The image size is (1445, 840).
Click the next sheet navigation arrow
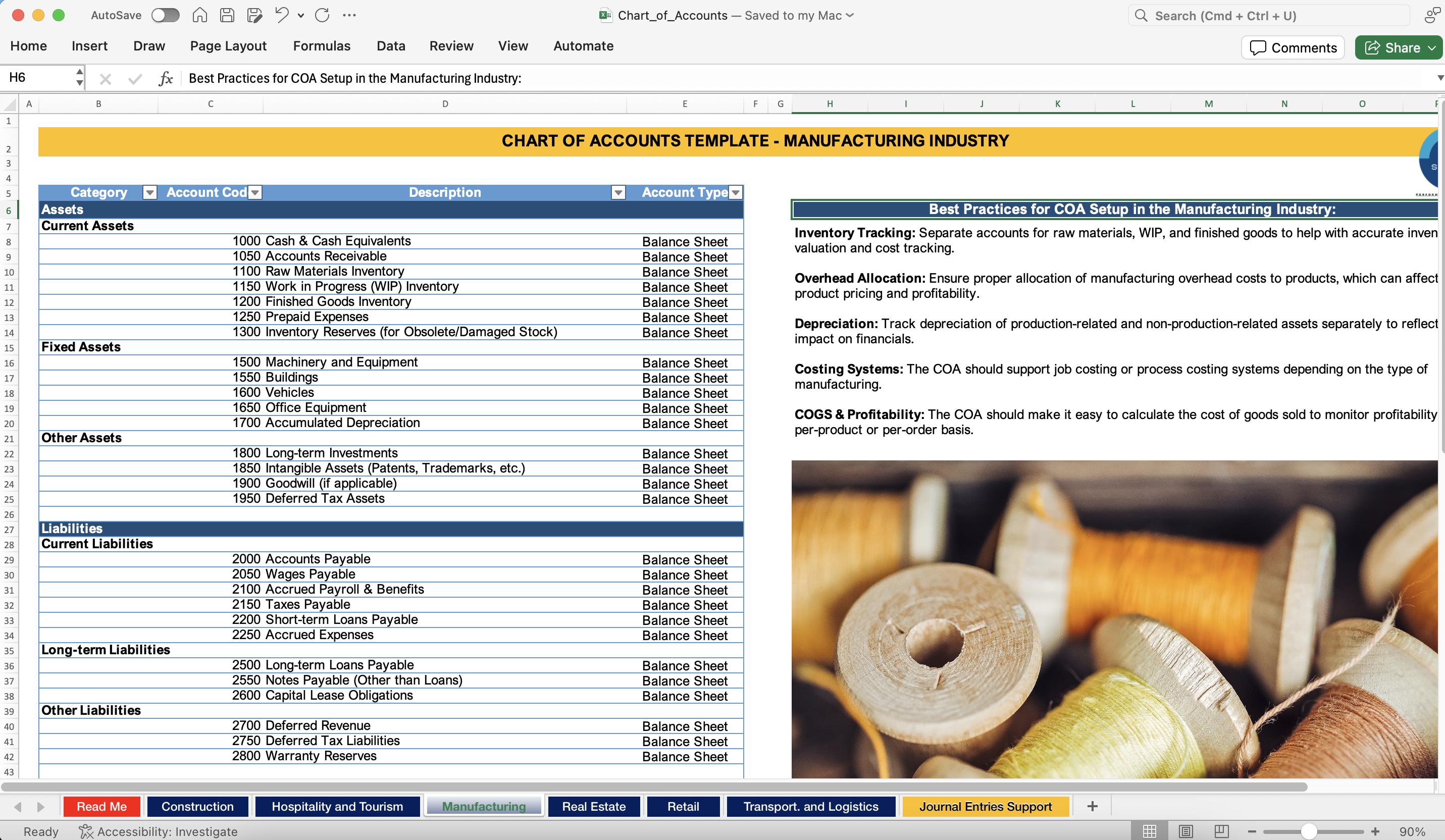[x=40, y=807]
